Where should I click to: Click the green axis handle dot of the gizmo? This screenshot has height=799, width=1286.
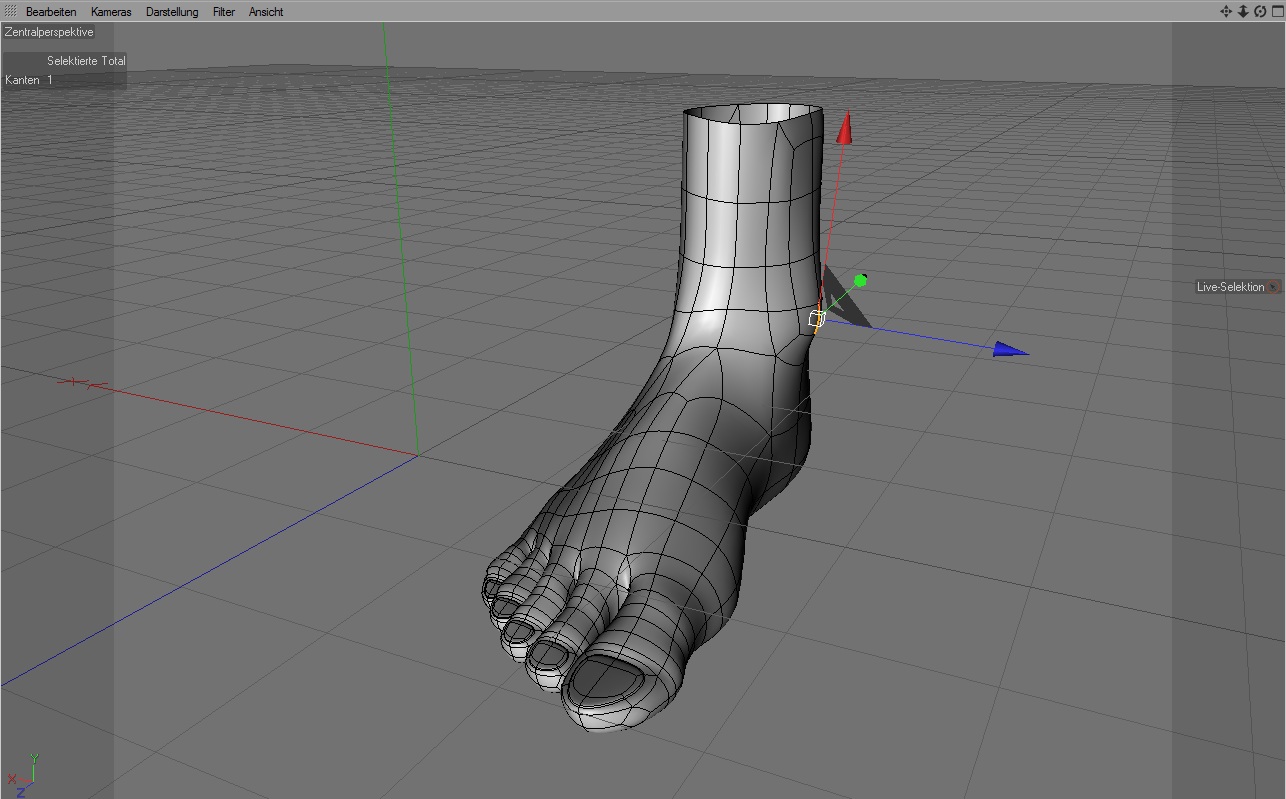click(x=861, y=281)
